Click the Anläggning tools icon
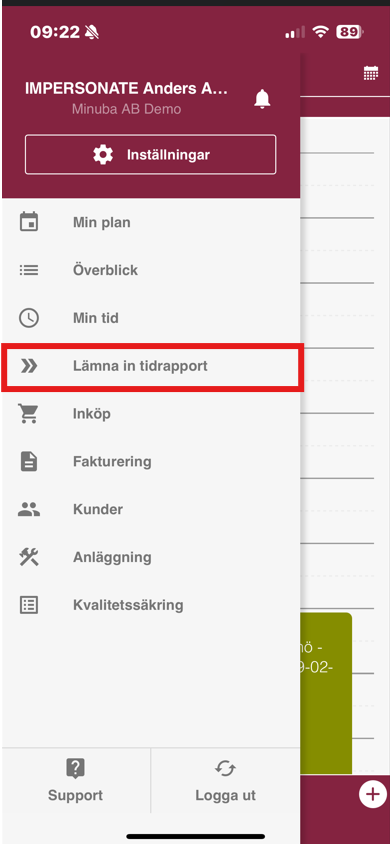 (29, 557)
